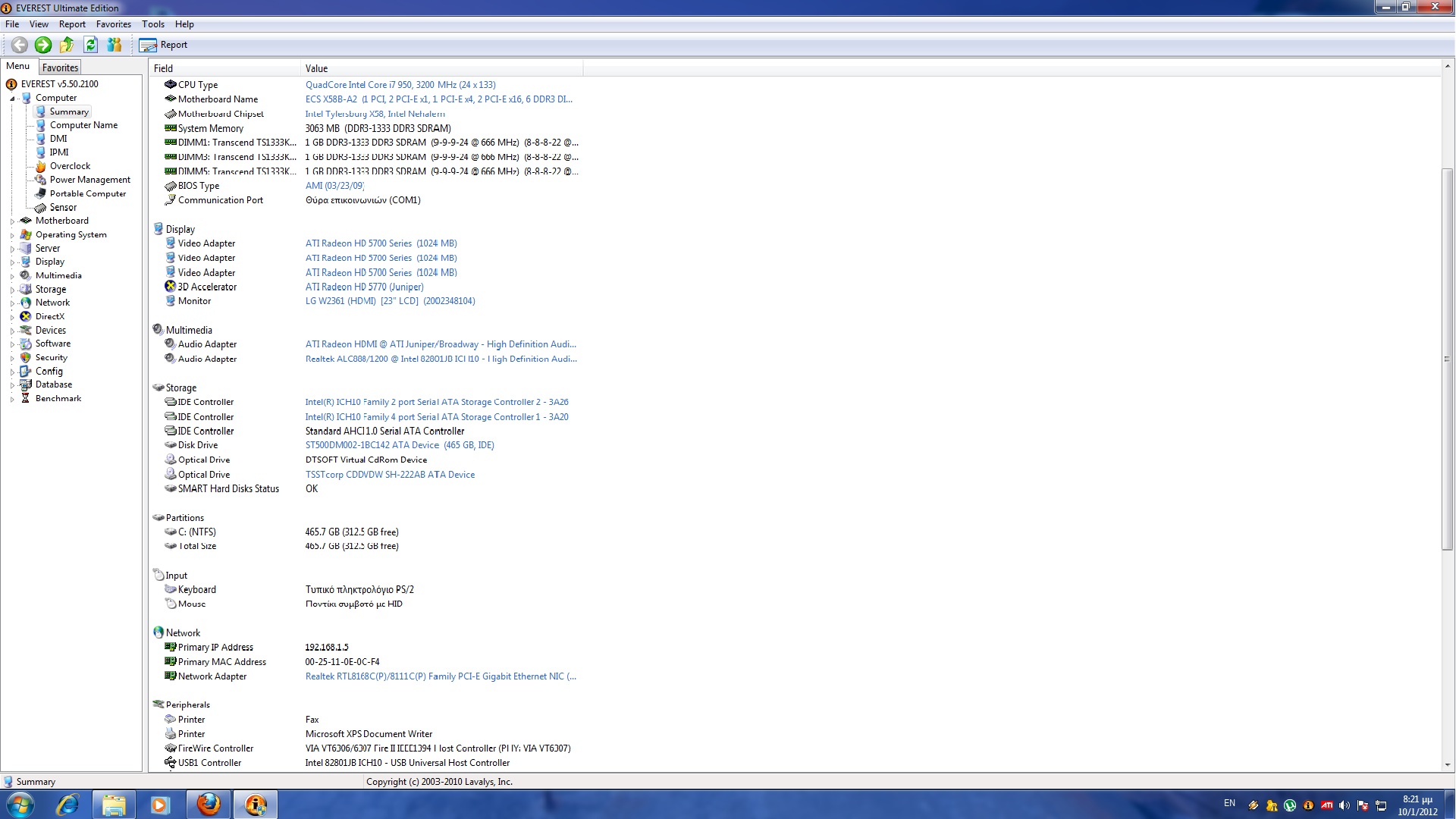Viewport: 1456px width, 819px height.
Task: Open Windows Media Player from taskbar
Action: click(x=160, y=805)
